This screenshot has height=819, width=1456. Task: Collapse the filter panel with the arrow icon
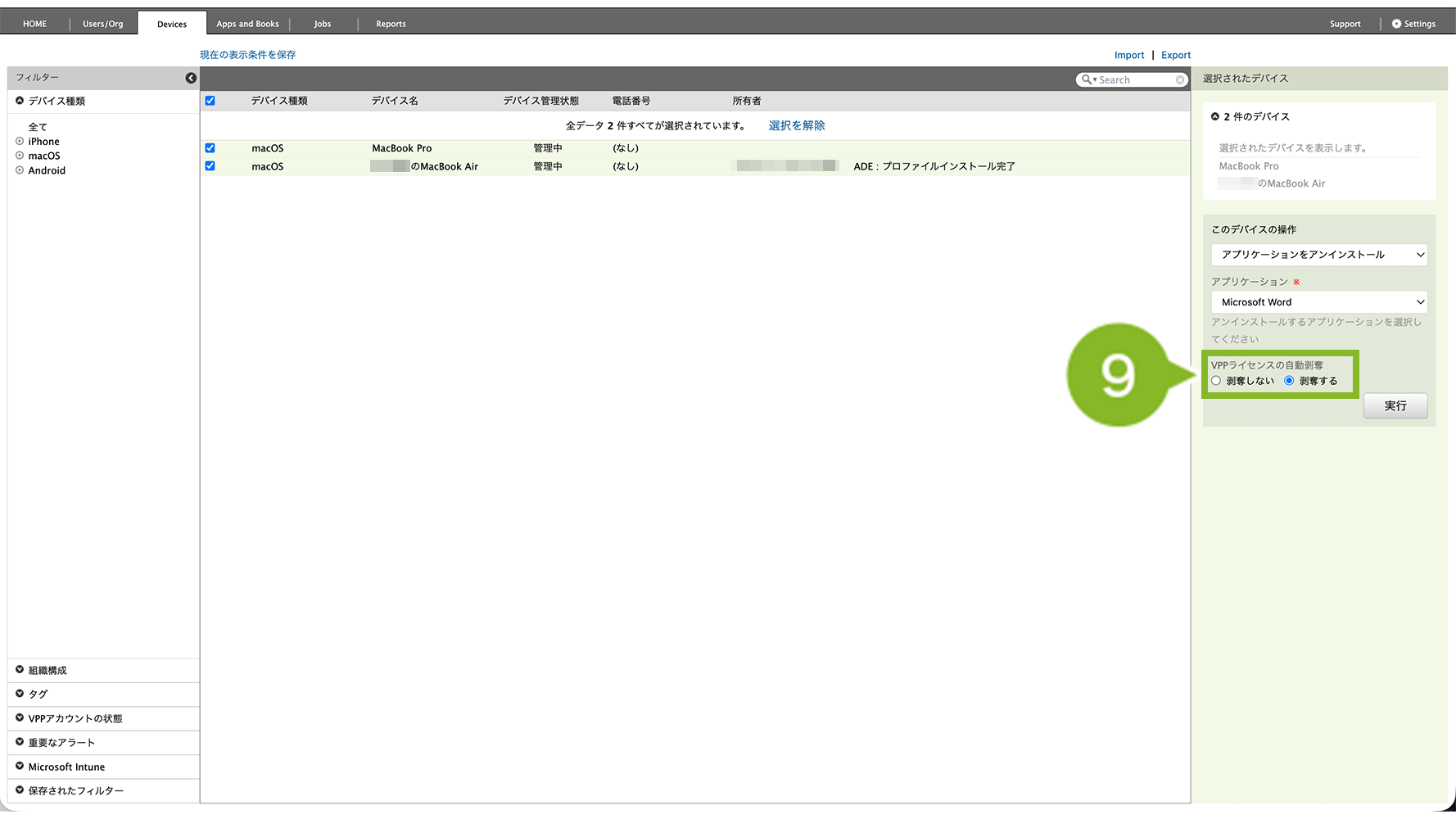pos(191,78)
